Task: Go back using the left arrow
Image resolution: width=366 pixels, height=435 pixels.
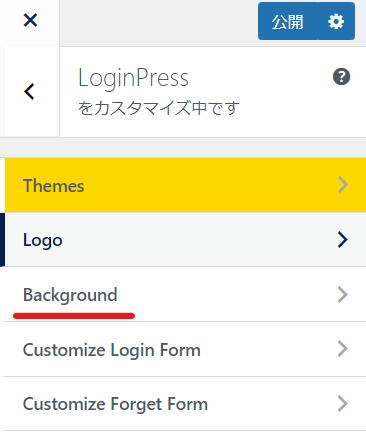Action: click(29, 92)
